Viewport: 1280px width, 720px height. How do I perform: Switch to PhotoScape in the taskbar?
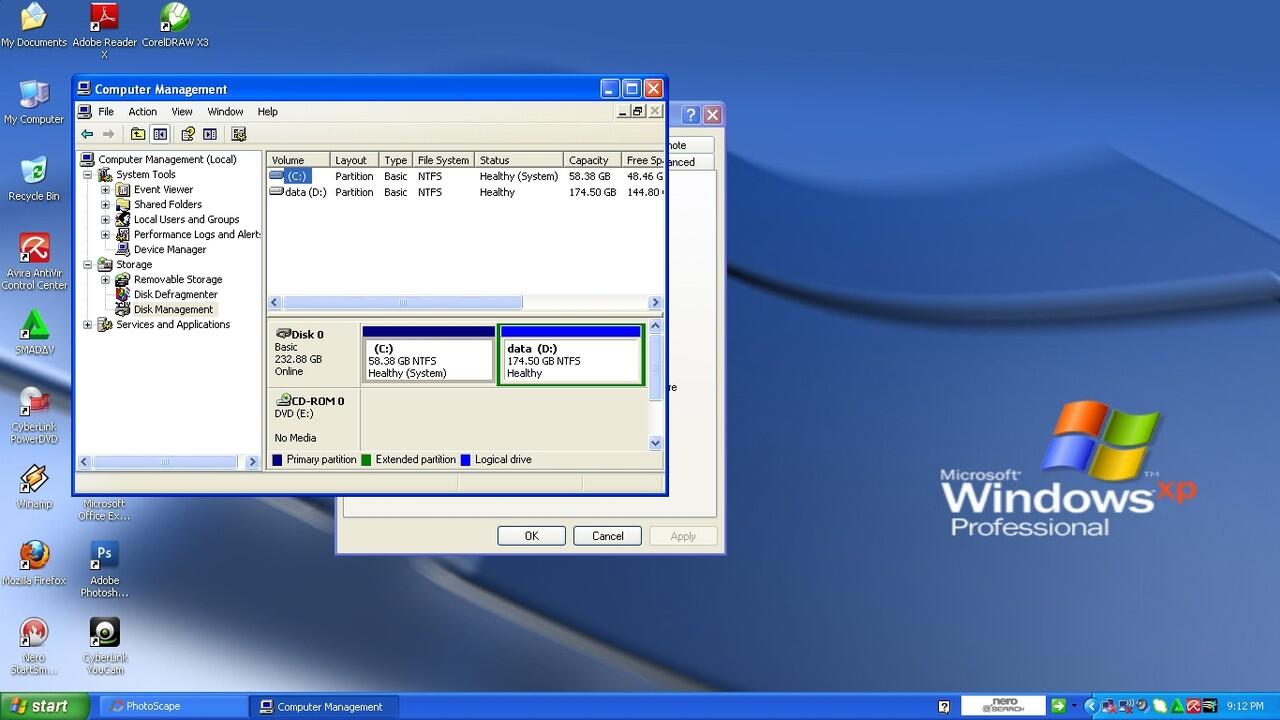(x=172, y=706)
